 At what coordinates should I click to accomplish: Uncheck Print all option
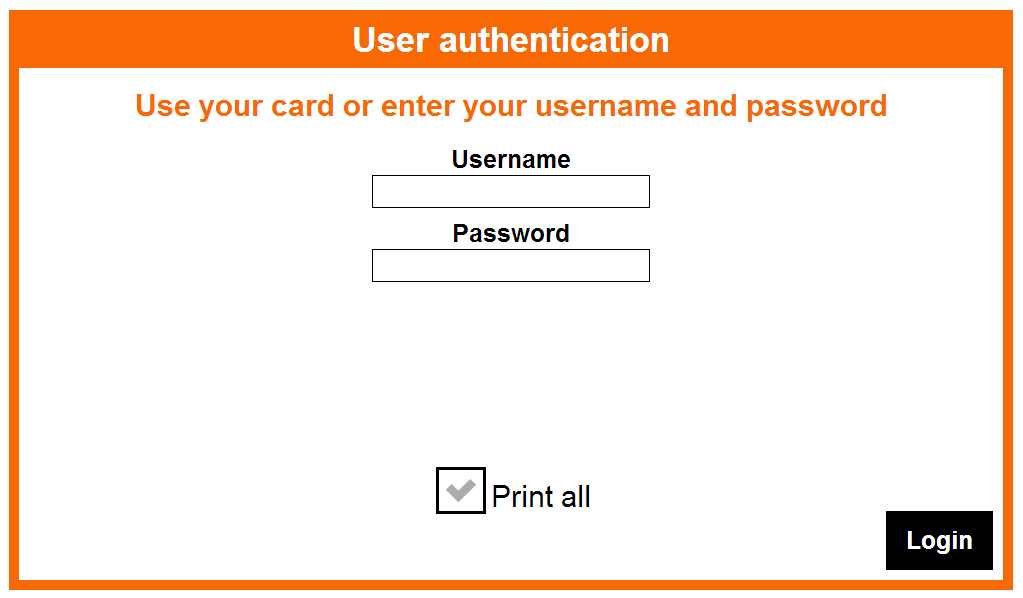coord(461,490)
